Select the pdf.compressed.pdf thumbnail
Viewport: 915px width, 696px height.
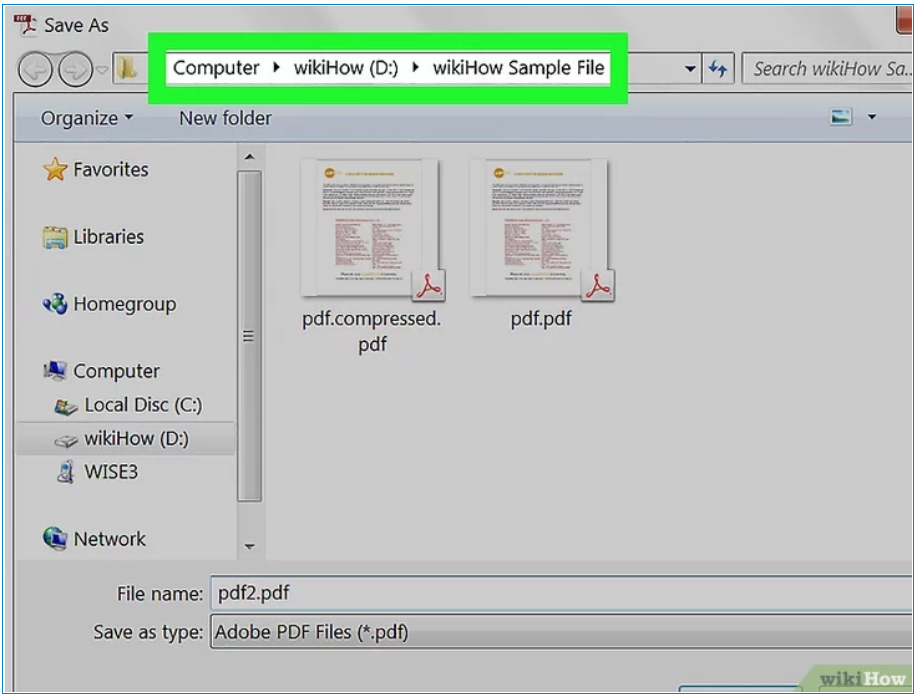pos(370,229)
